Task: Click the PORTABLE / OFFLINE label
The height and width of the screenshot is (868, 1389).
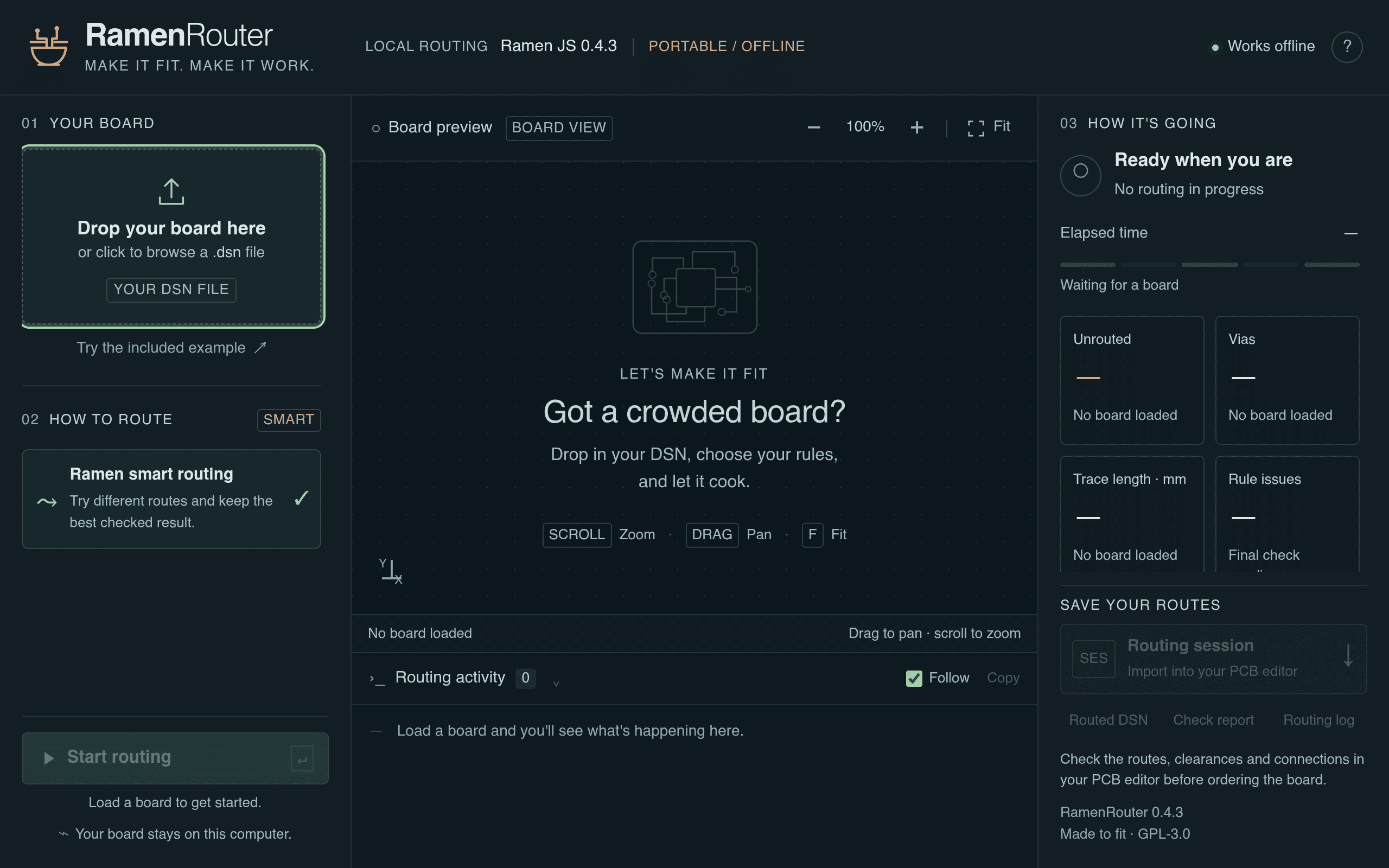Action: coord(727,46)
